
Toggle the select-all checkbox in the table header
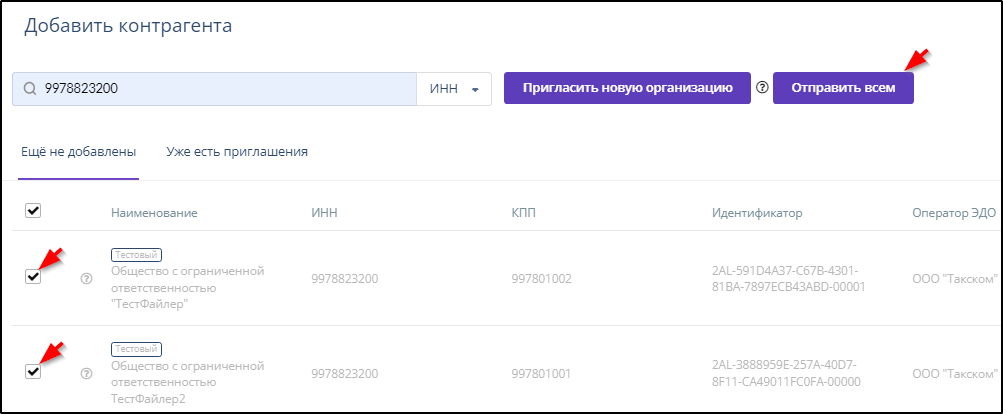tap(32, 210)
